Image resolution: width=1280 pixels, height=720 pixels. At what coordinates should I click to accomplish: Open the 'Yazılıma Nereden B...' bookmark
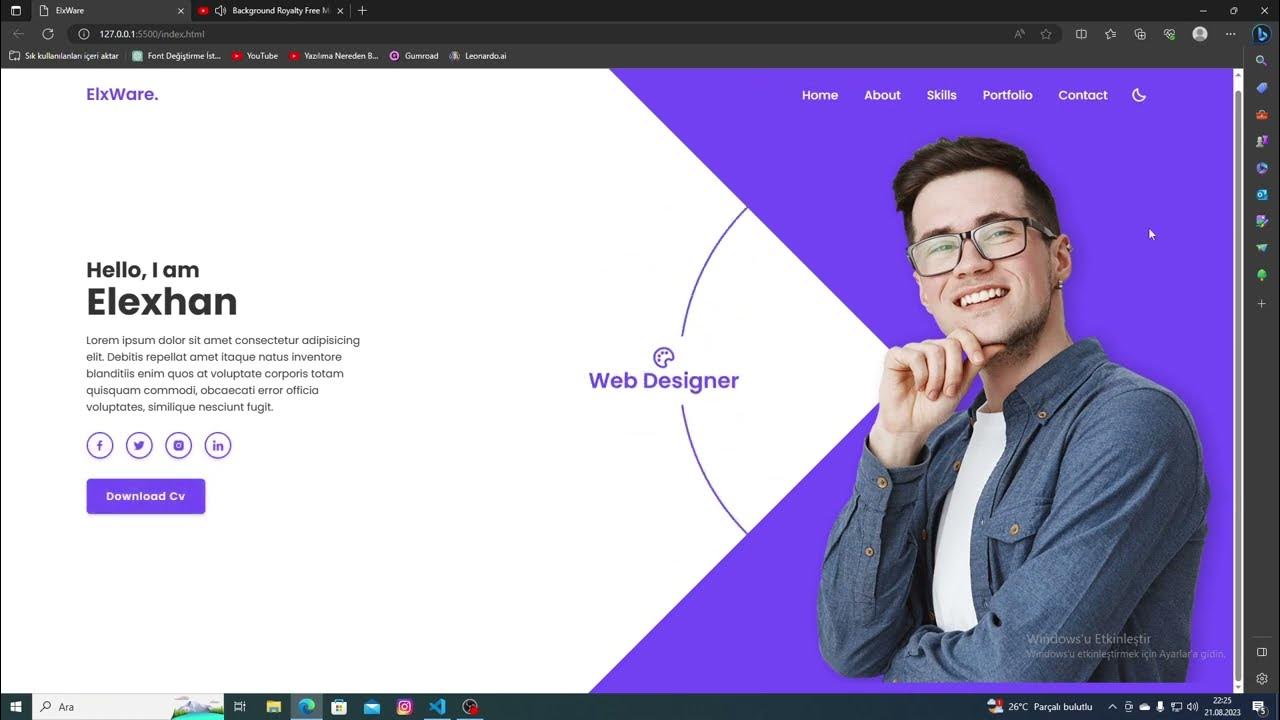pyautogui.click(x=334, y=56)
